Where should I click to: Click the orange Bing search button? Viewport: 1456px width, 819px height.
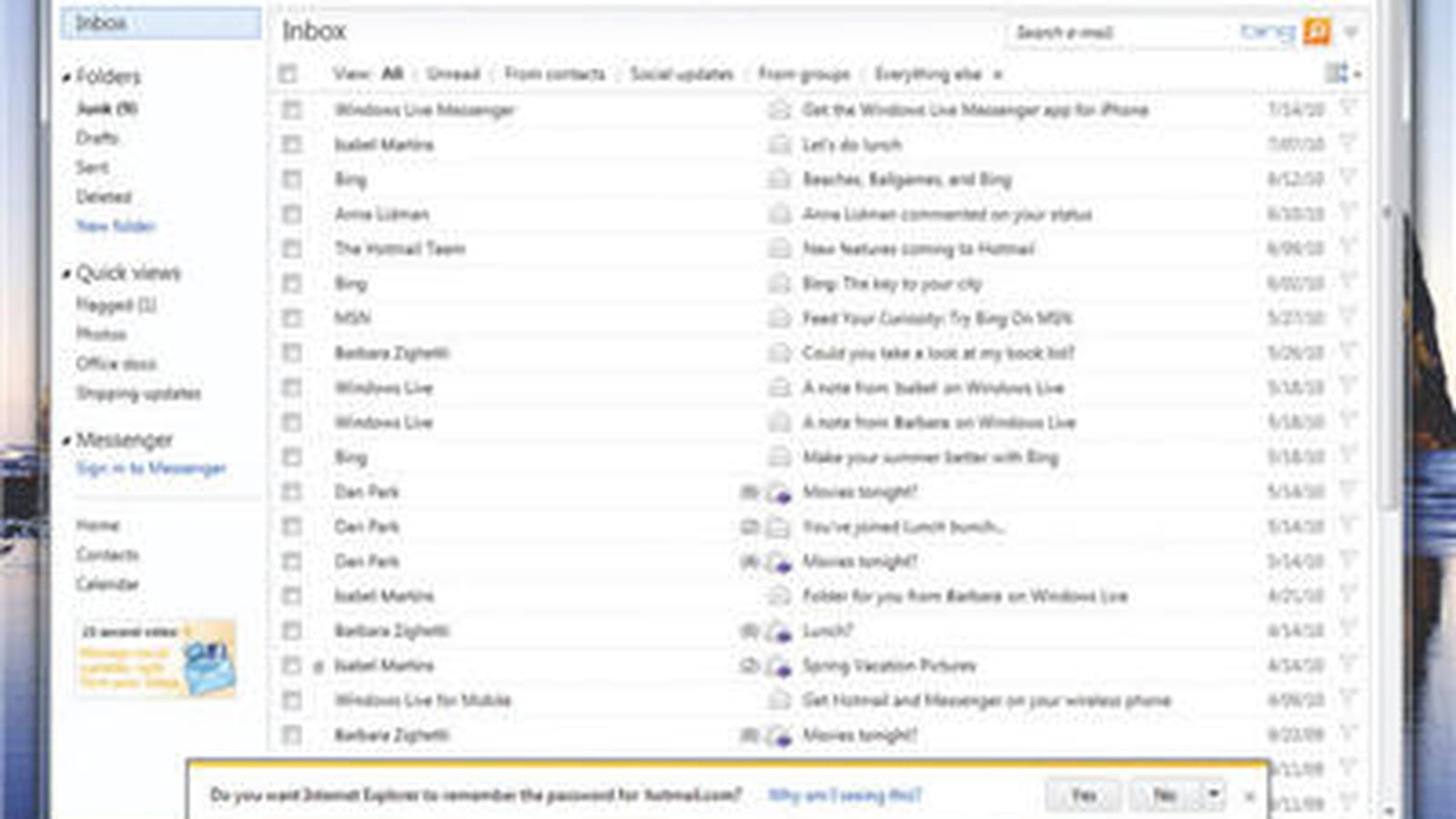(1316, 32)
